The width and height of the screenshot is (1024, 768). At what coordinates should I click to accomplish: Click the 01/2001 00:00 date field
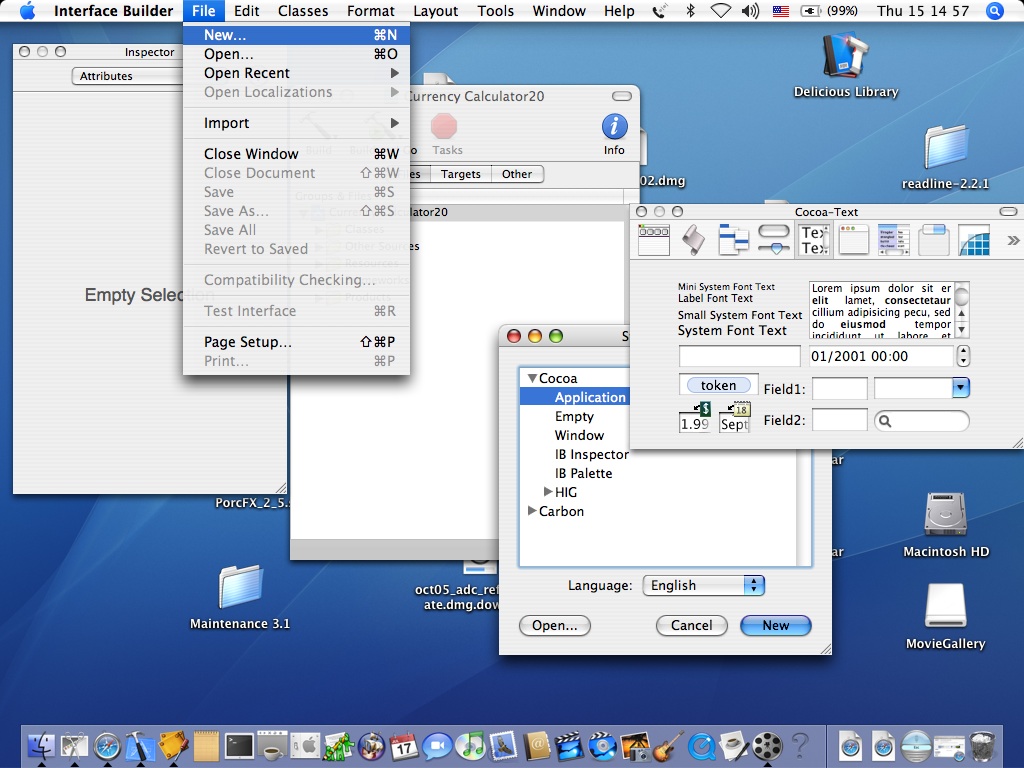[x=882, y=356]
